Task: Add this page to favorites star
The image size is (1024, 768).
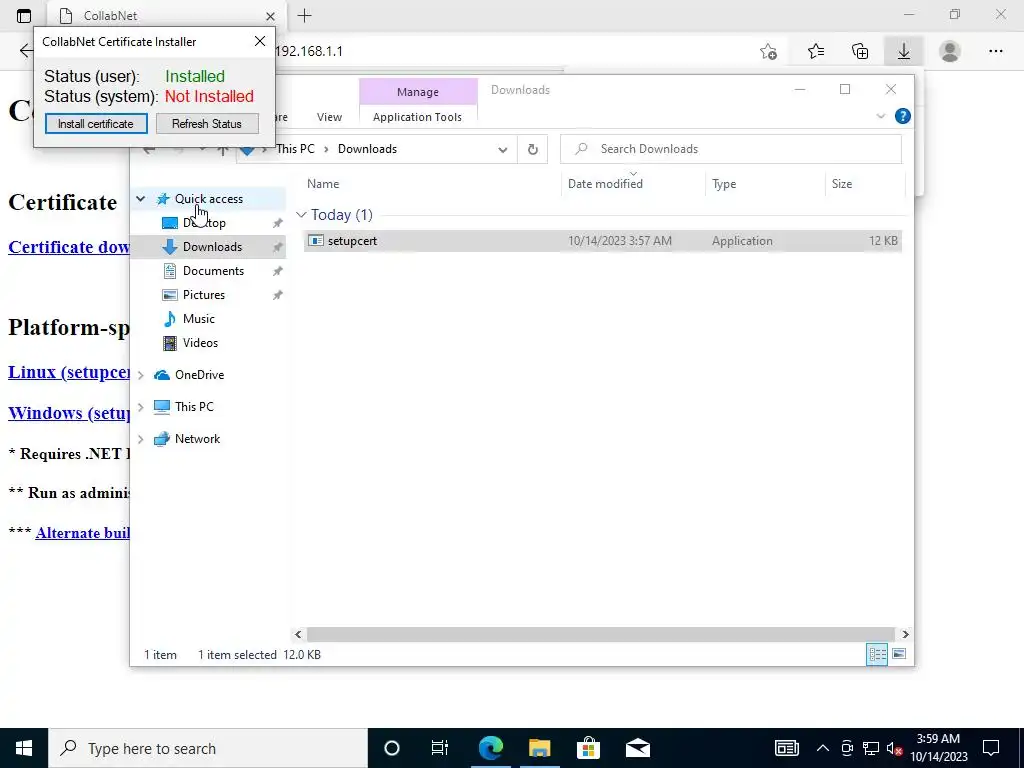Action: pyautogui.click(x=769, y=51)
